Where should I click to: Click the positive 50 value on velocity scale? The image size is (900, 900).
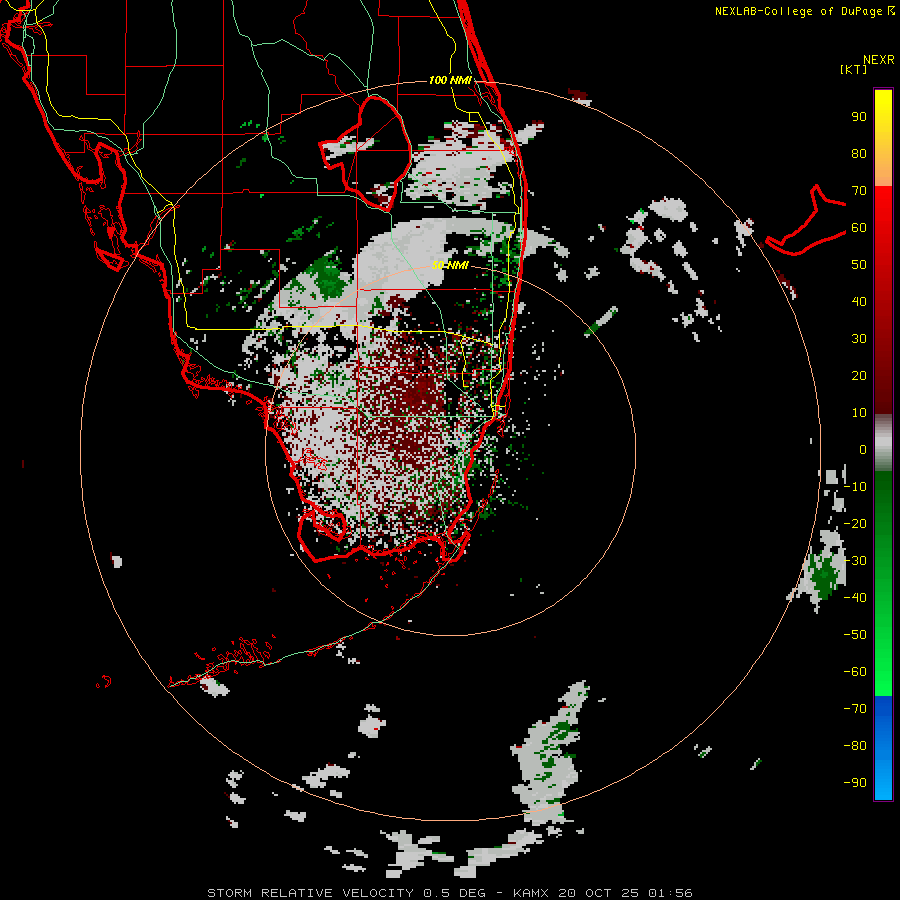click(859, 265)
